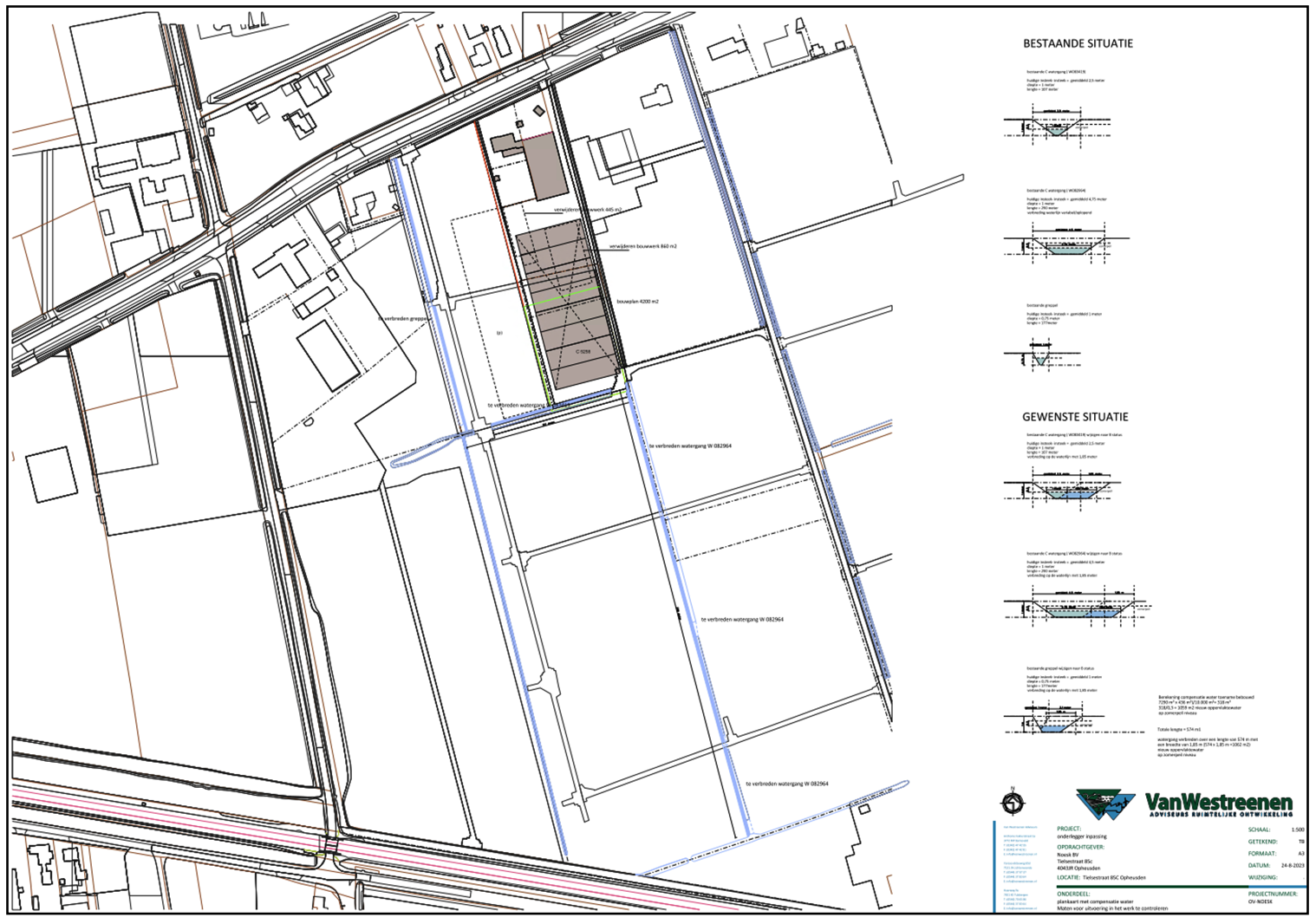This screenshot has height=924, width=1316.
Task: Click 'plankaart met compensatie water' text
Action: tap(1094, 901)
